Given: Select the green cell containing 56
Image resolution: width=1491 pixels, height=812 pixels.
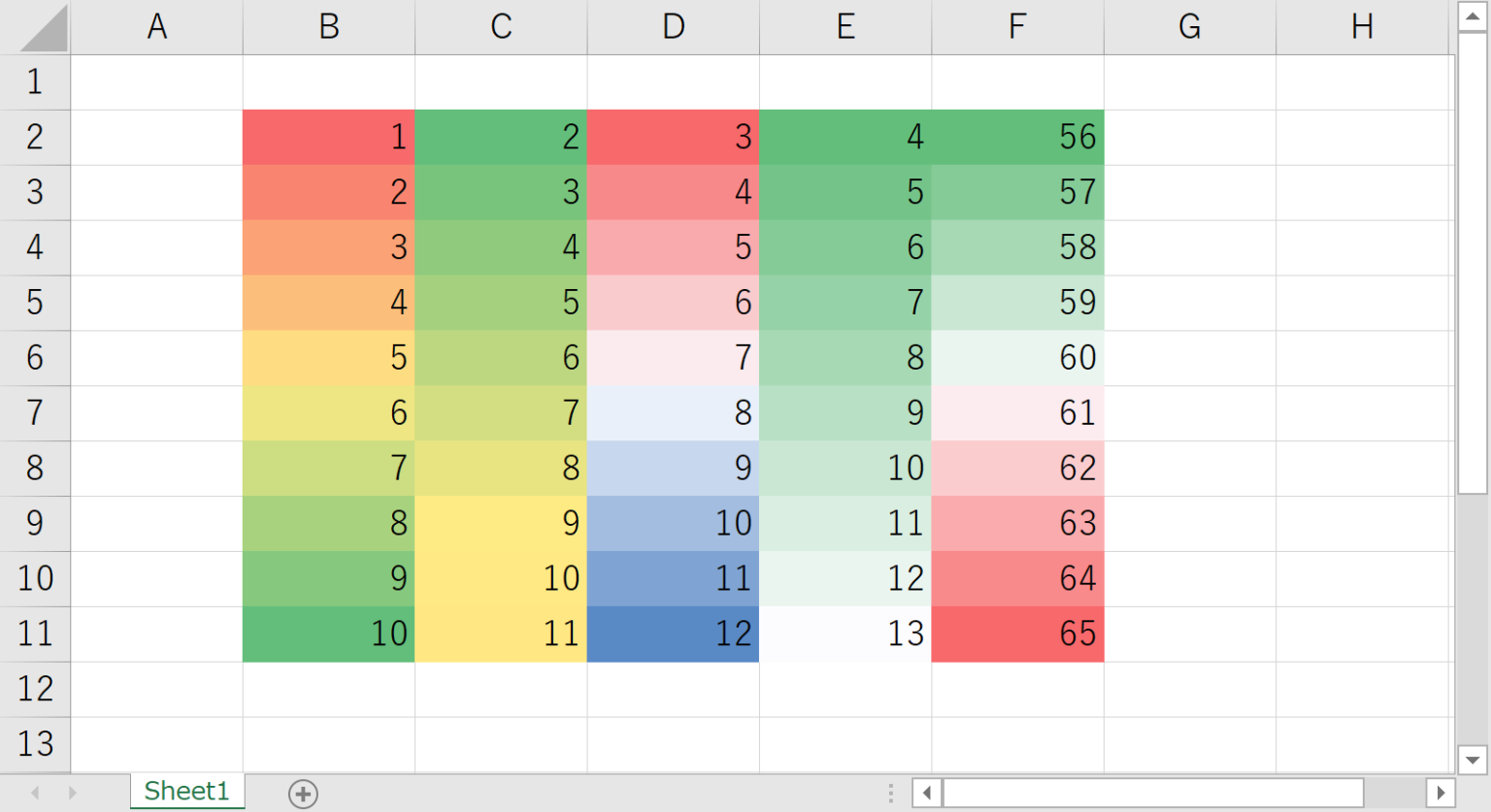Looking at the screenshot, I should click(x=1017, y=137).
